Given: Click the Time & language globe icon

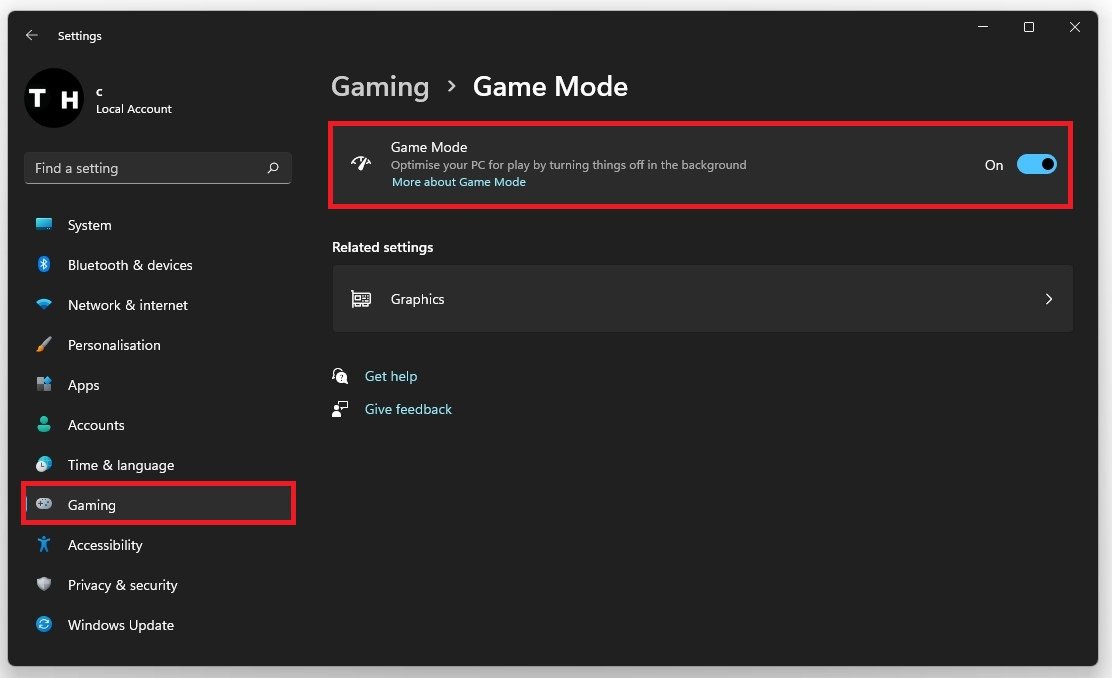Looking at the screenshot, I should [44, 465].
